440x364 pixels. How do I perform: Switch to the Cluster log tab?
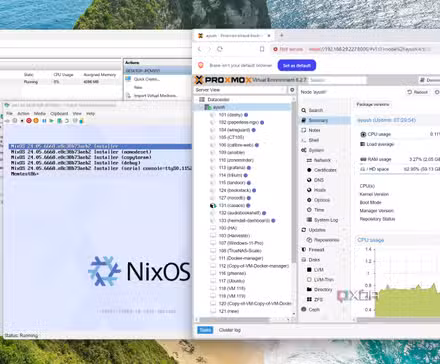click(x=230, y=330)
